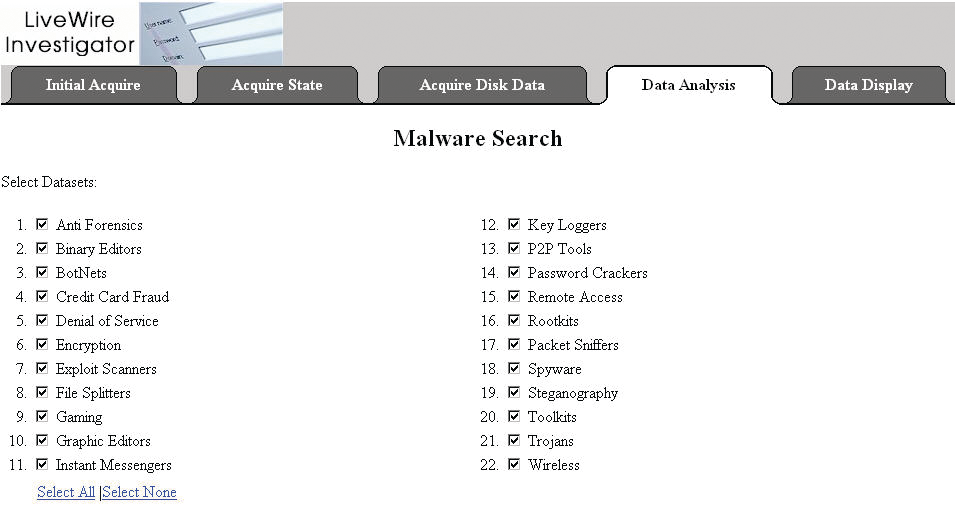This screenshot has height=521, width=955.
Task: Click the 'Credit Card Fraud' label text
Action: [x=113, y=297]
